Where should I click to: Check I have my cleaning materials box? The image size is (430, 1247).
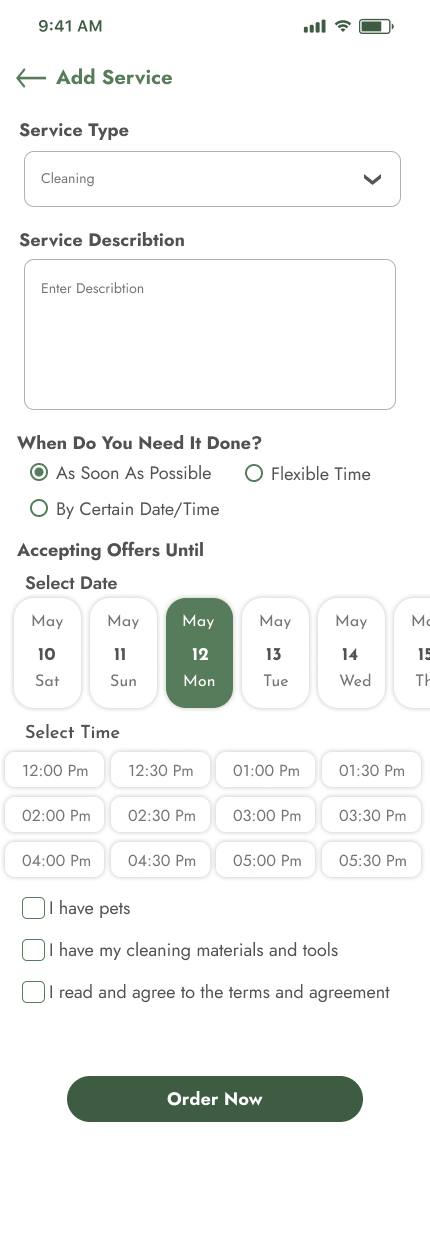click(33, 950)
